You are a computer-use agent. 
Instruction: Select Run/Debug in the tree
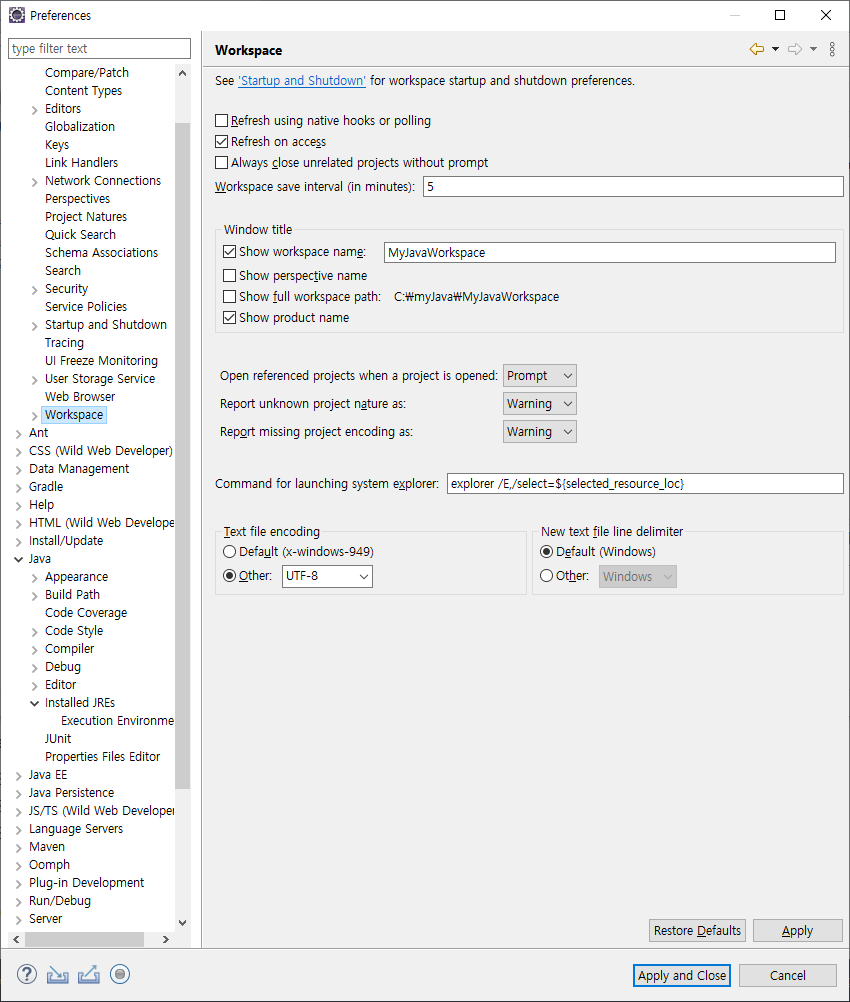click(x=60, y=901)
